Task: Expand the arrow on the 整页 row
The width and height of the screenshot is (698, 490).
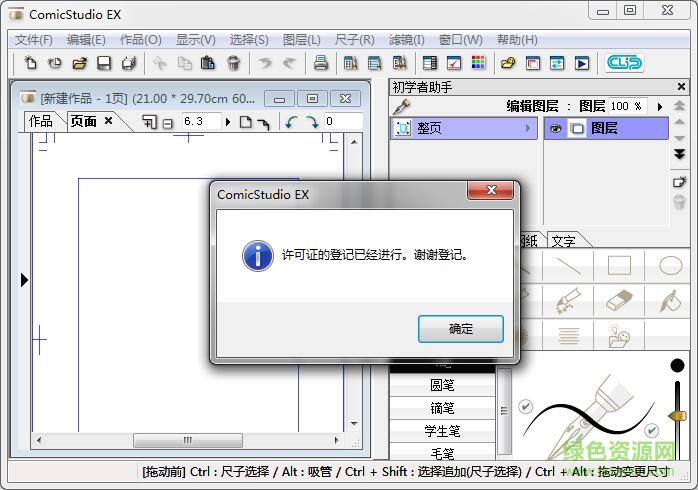Action: click(528, 129)
